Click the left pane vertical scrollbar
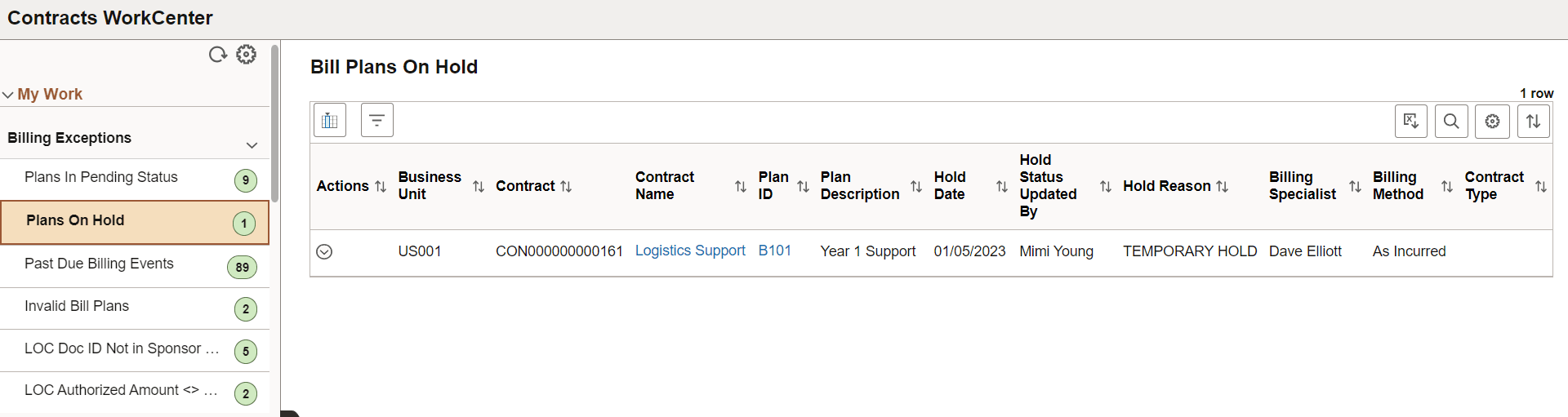The image size is (1568, 417). [x=275, y=122]
